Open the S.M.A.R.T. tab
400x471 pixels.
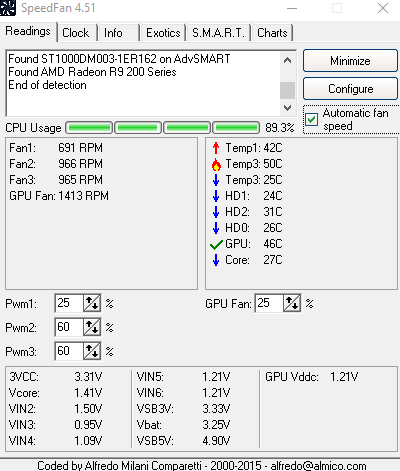pyautogui.click(x=218, y=33)
